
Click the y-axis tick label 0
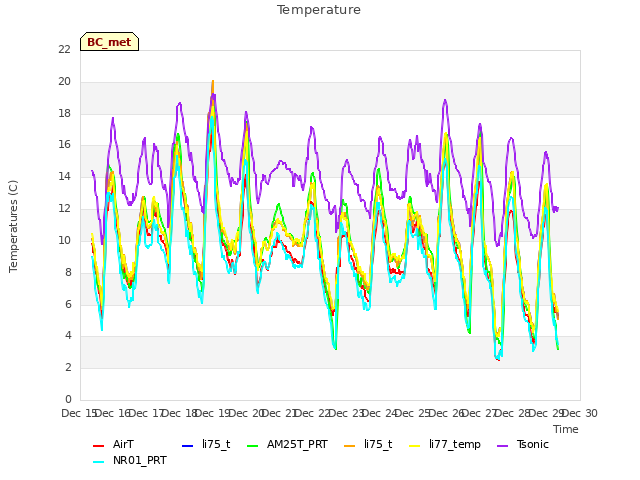(x=68, y=400)
